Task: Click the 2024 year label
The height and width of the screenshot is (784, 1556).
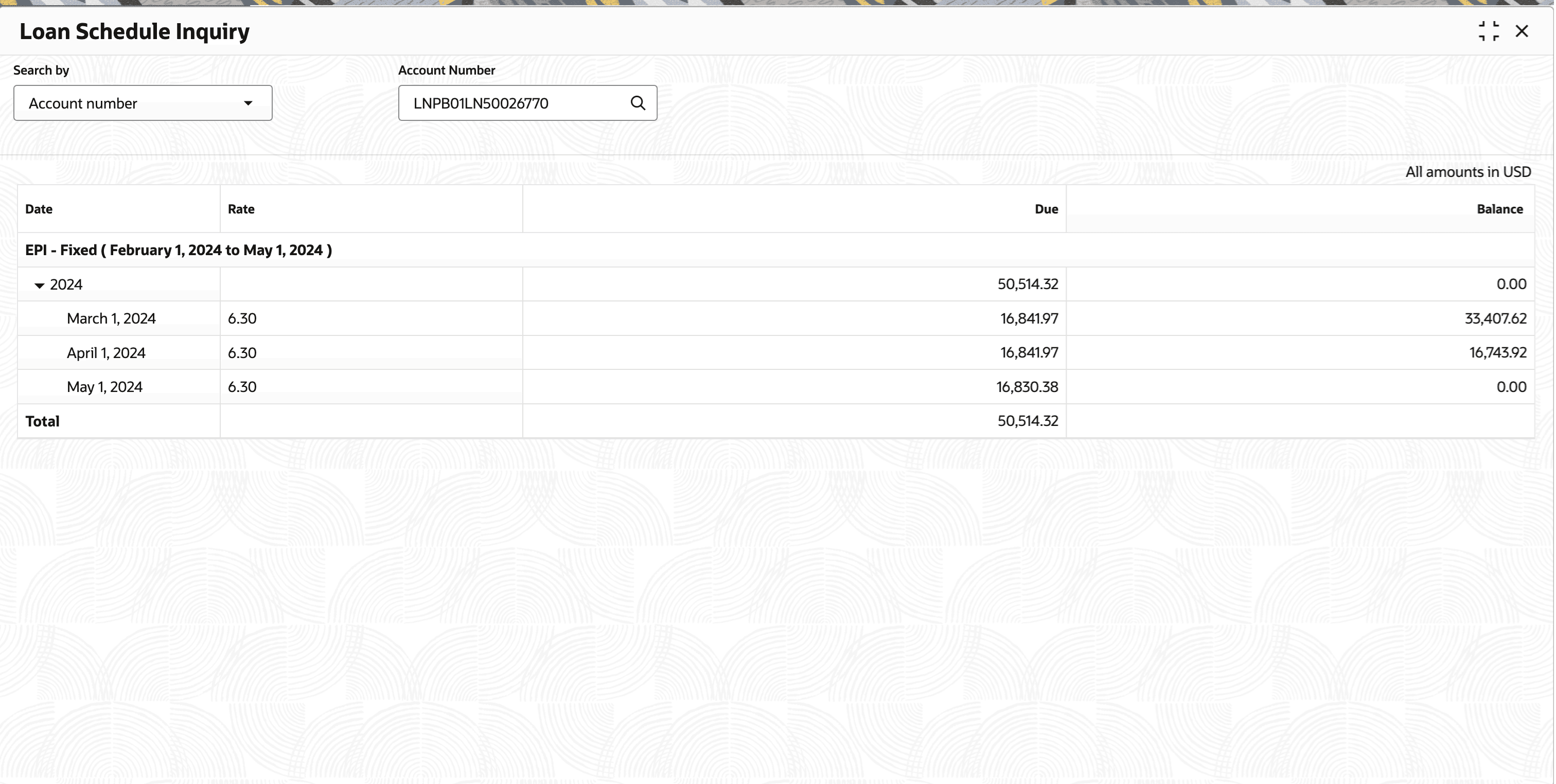Action: [x=66, y=284]
